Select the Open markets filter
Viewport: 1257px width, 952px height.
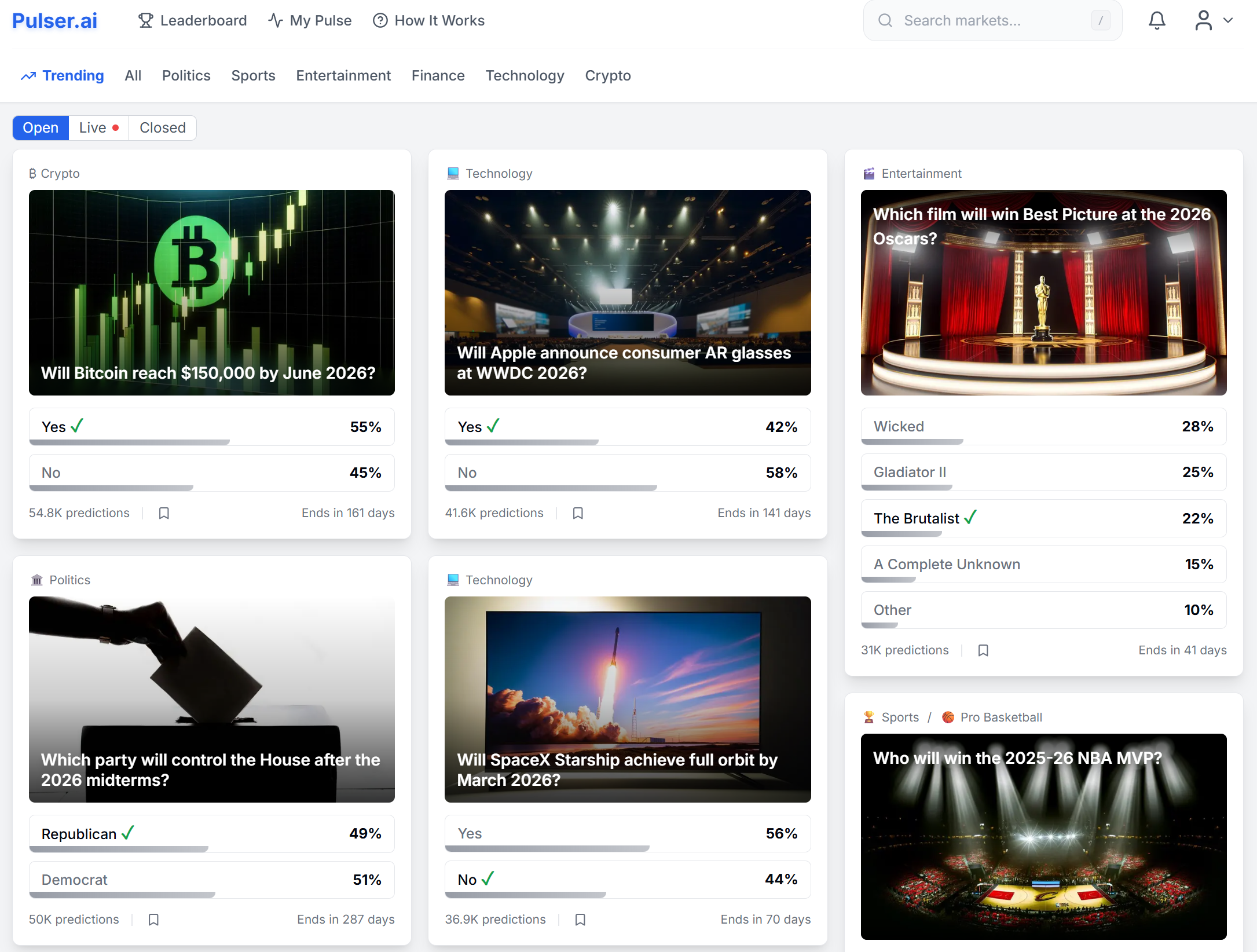coord(41,128)
